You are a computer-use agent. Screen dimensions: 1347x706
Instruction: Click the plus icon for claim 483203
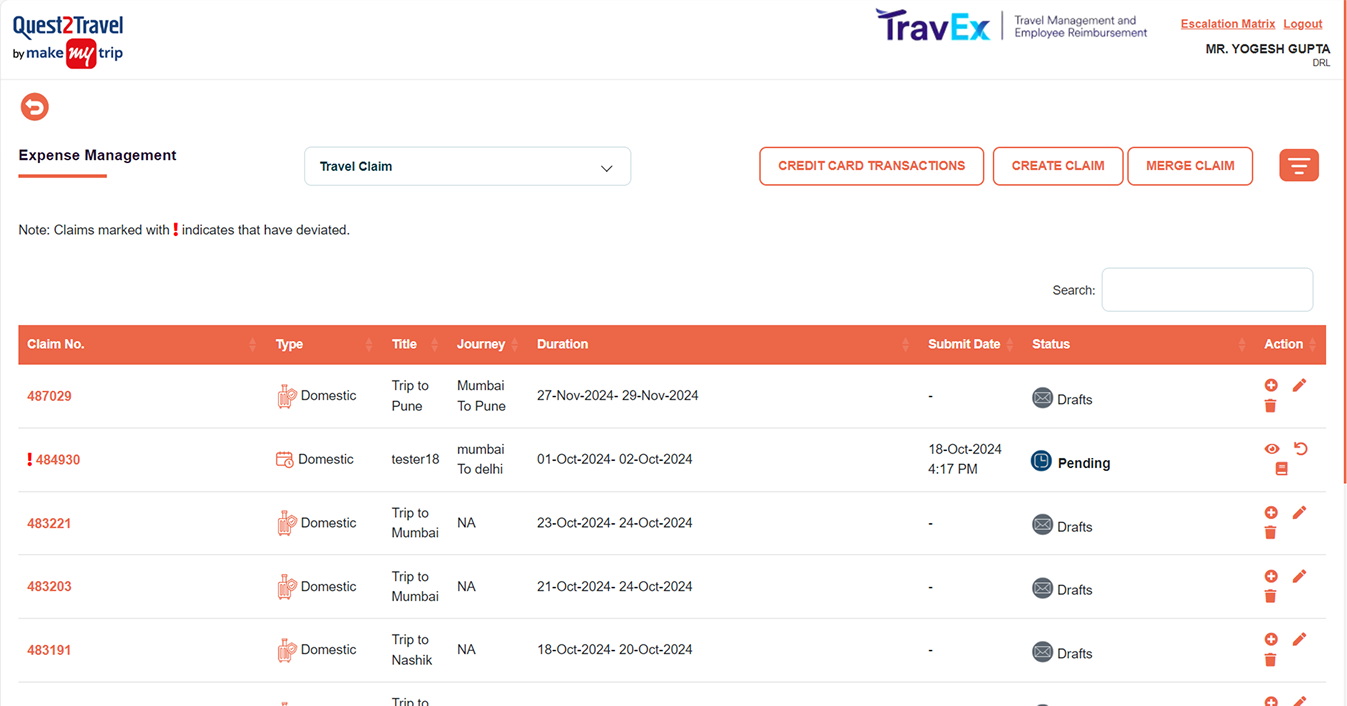pyautogui.click(x=1271, y=576)
